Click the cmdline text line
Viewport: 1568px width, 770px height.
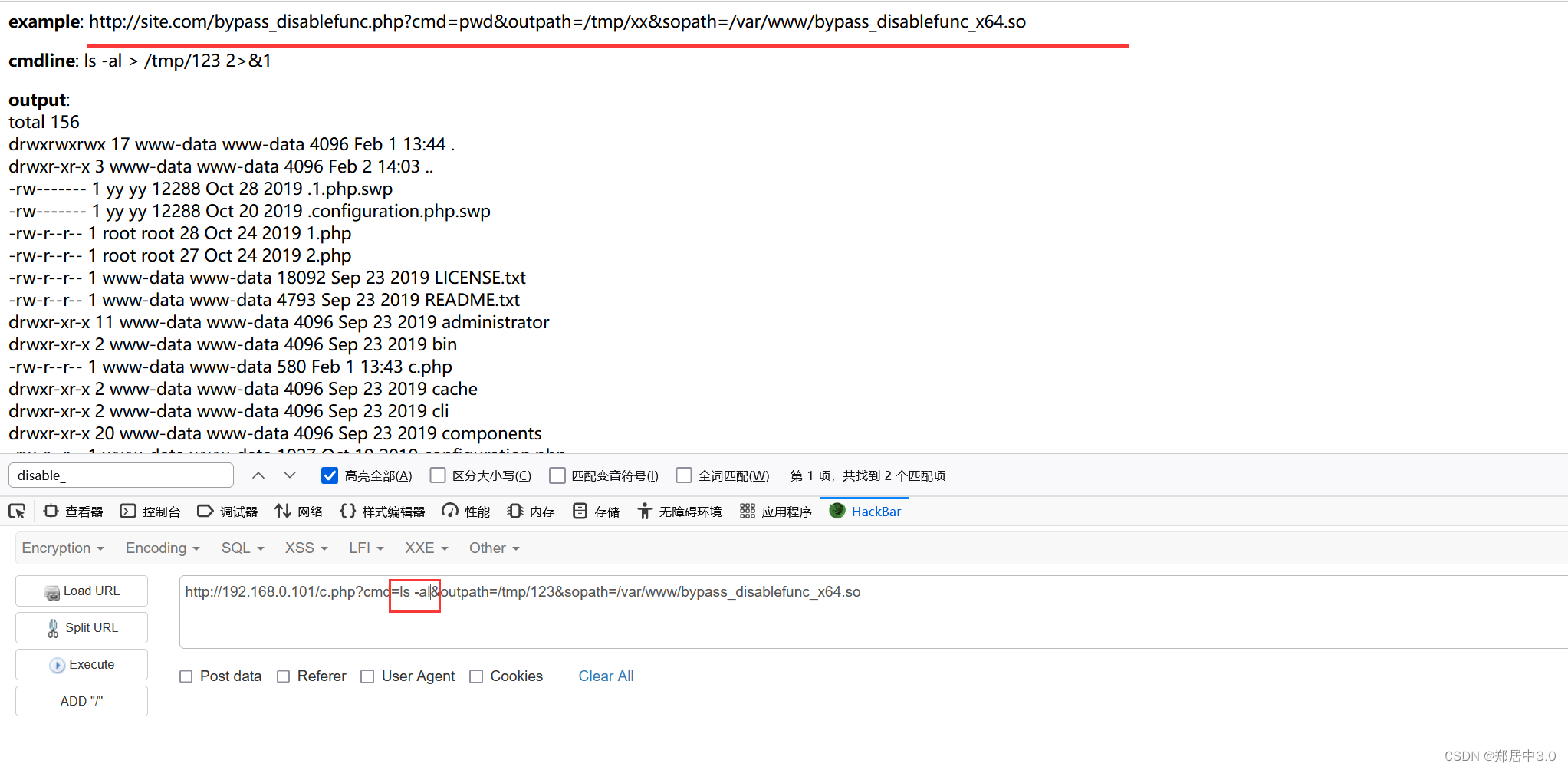(x=140, y=61)
